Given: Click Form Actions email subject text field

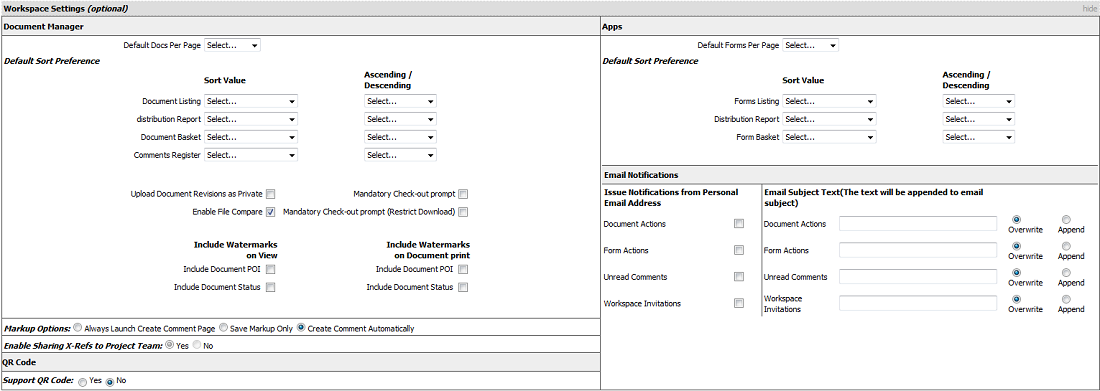Looking at the screenshot, I should tap(918, 250).
